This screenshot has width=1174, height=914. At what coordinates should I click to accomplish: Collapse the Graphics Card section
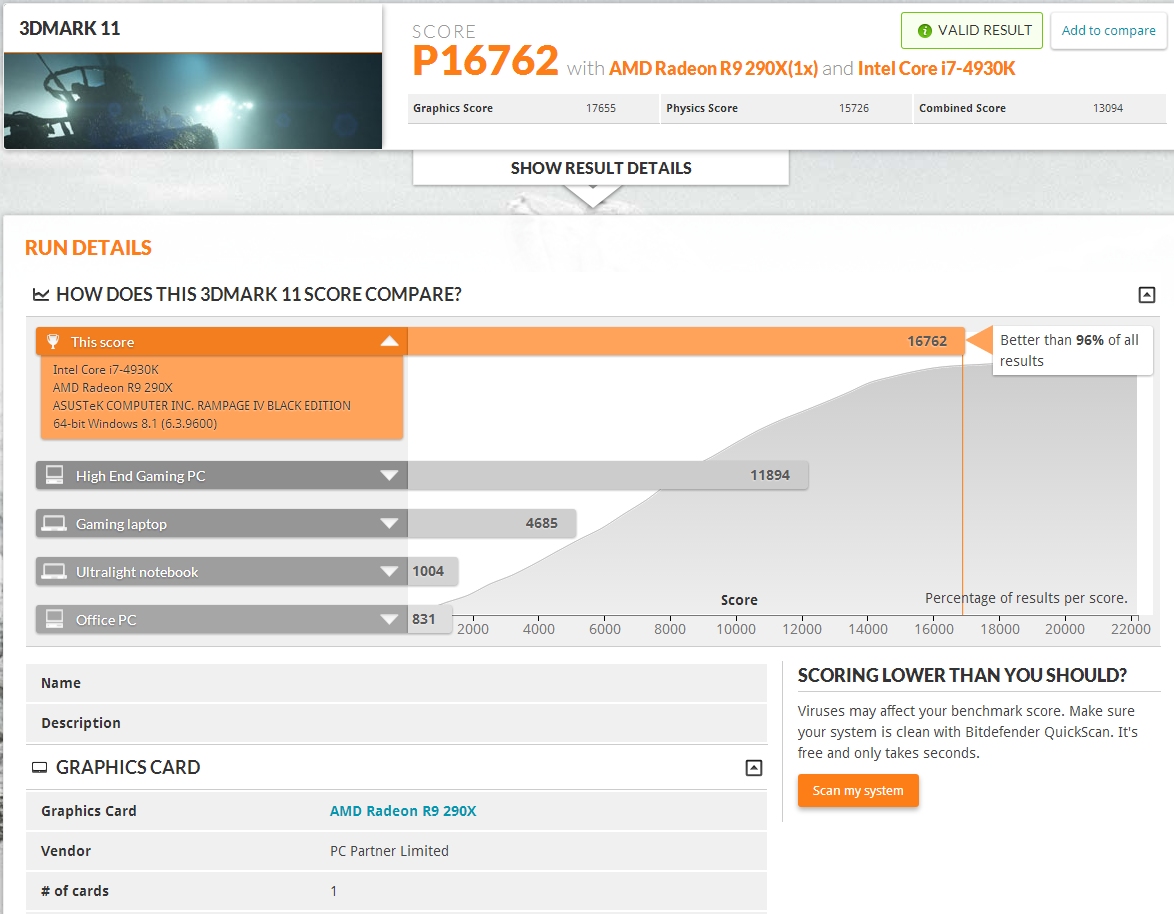[754, 767]
